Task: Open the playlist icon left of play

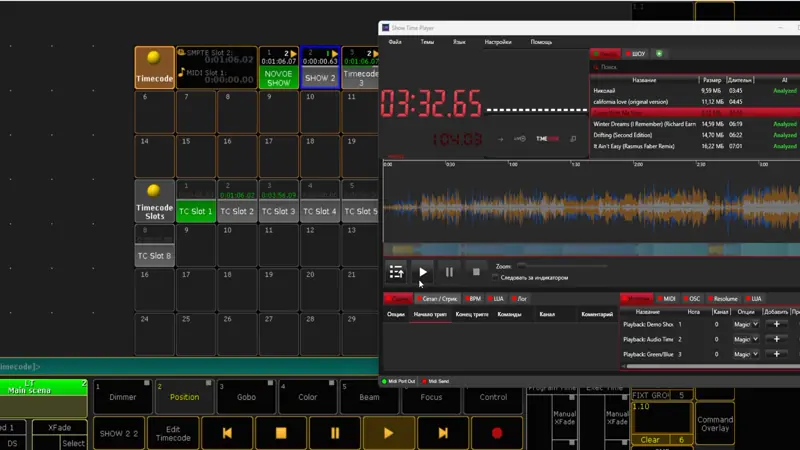Action: pos(396,271)
